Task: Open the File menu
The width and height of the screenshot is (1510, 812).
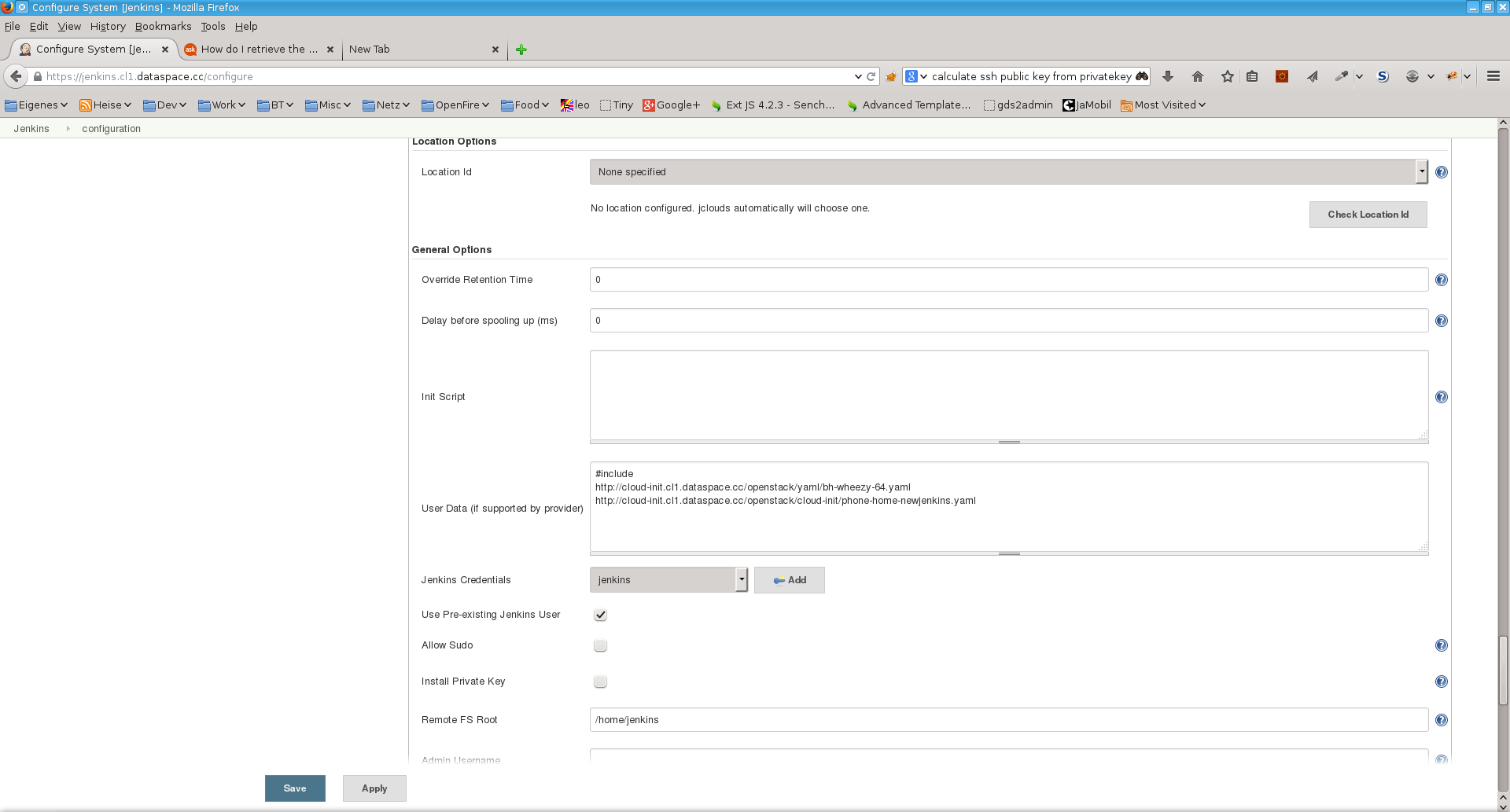Action: pyautogui.click(x=12, y=26)
